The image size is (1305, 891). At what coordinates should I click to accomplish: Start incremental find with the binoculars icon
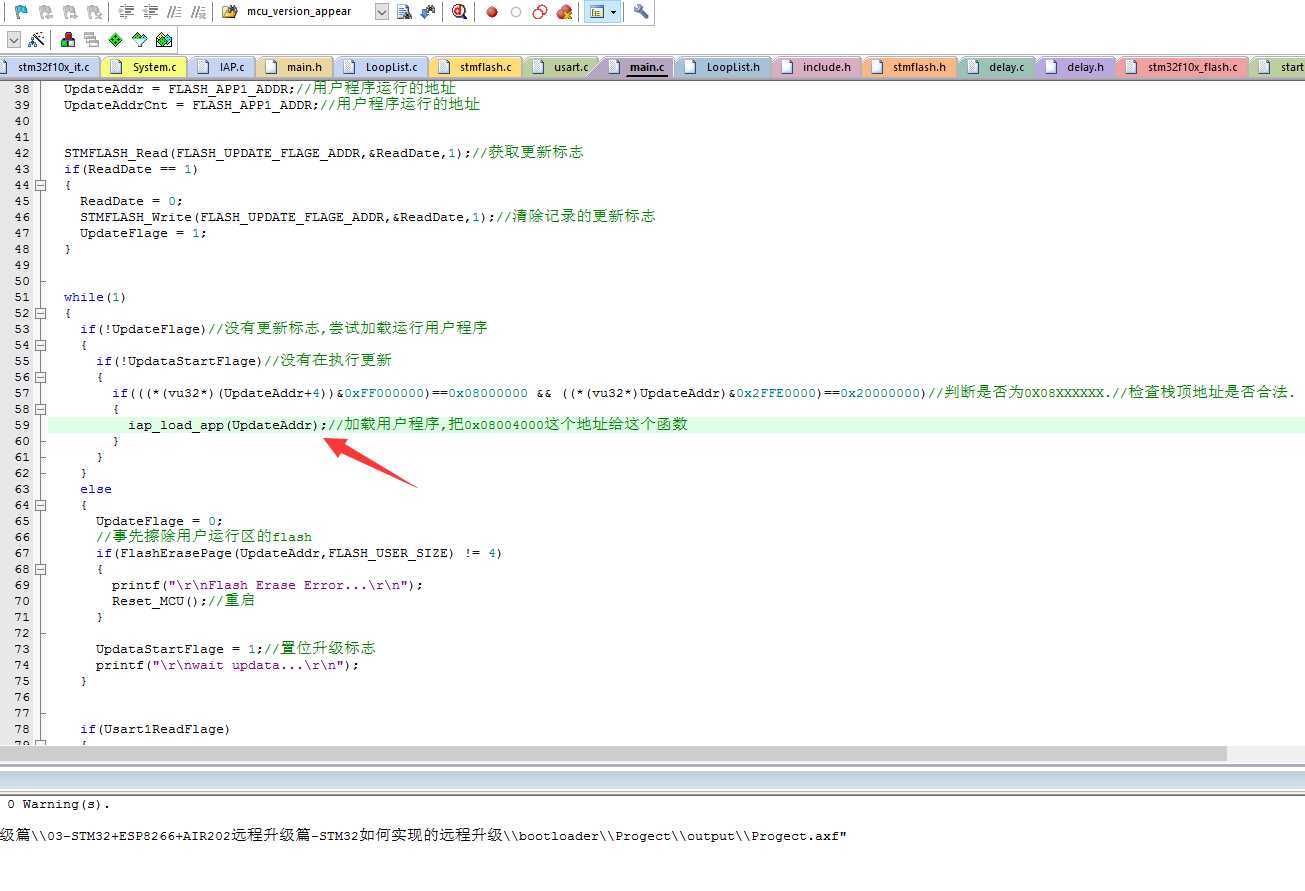428,12
